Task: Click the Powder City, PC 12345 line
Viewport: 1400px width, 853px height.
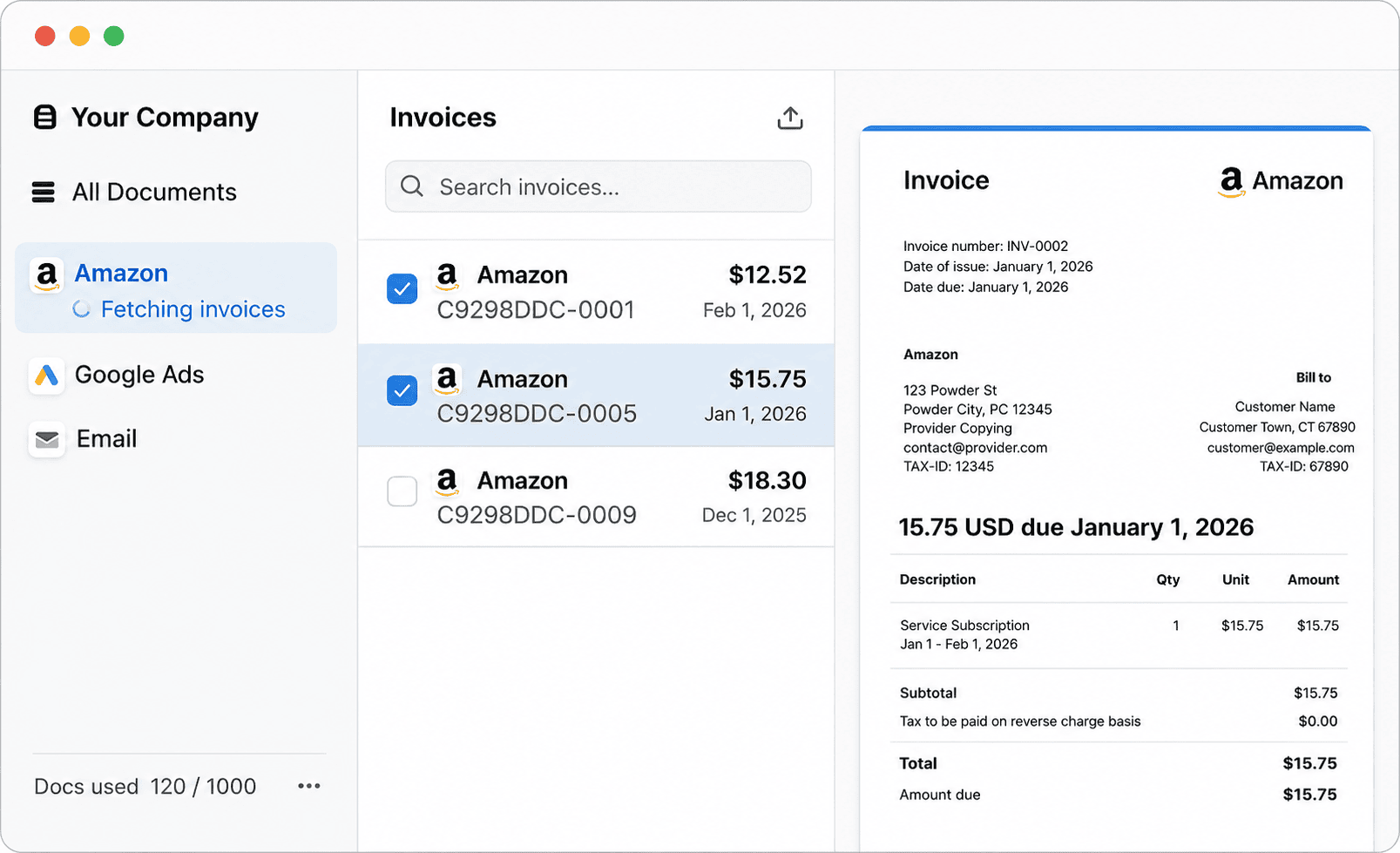Action: [977, 410]
